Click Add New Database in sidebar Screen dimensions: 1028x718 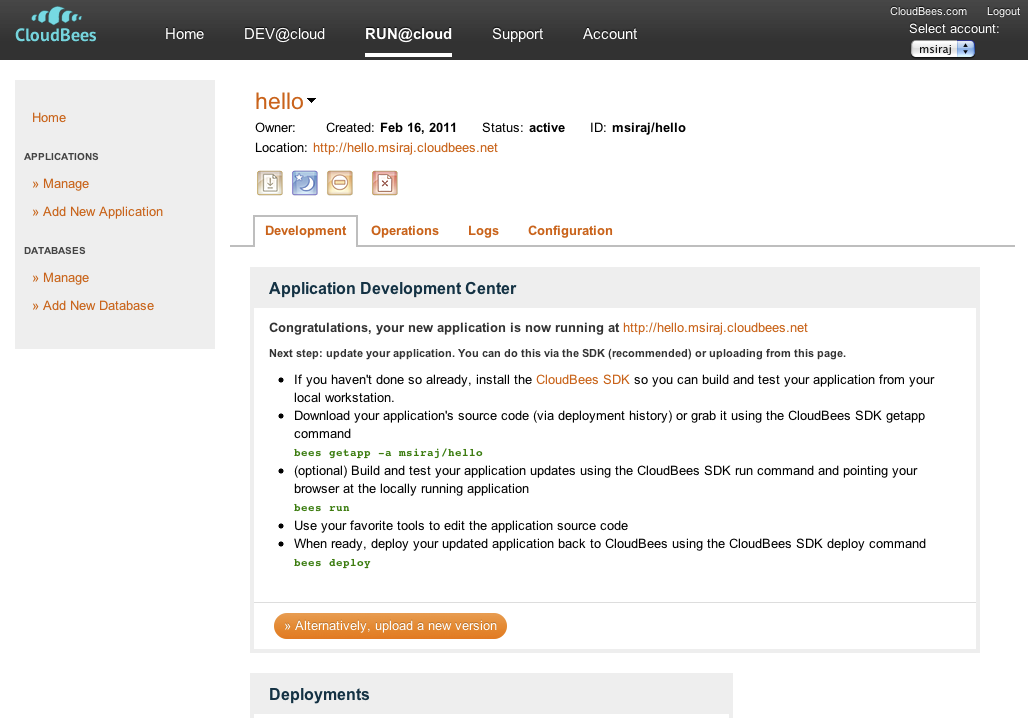pos(98,306)
